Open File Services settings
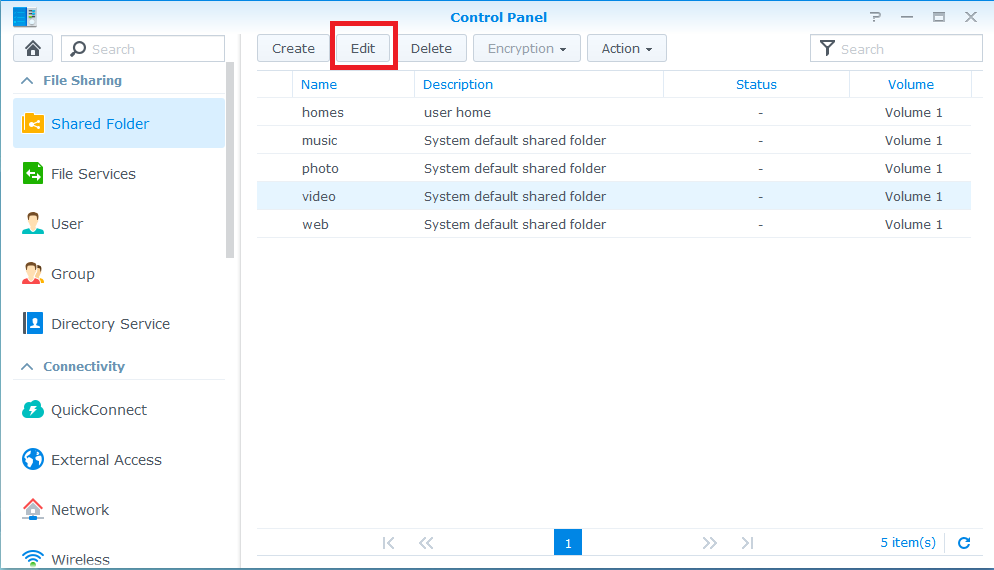Image resolution: width=994 pixels, height=570 pixels. click(x=93, y=174)
